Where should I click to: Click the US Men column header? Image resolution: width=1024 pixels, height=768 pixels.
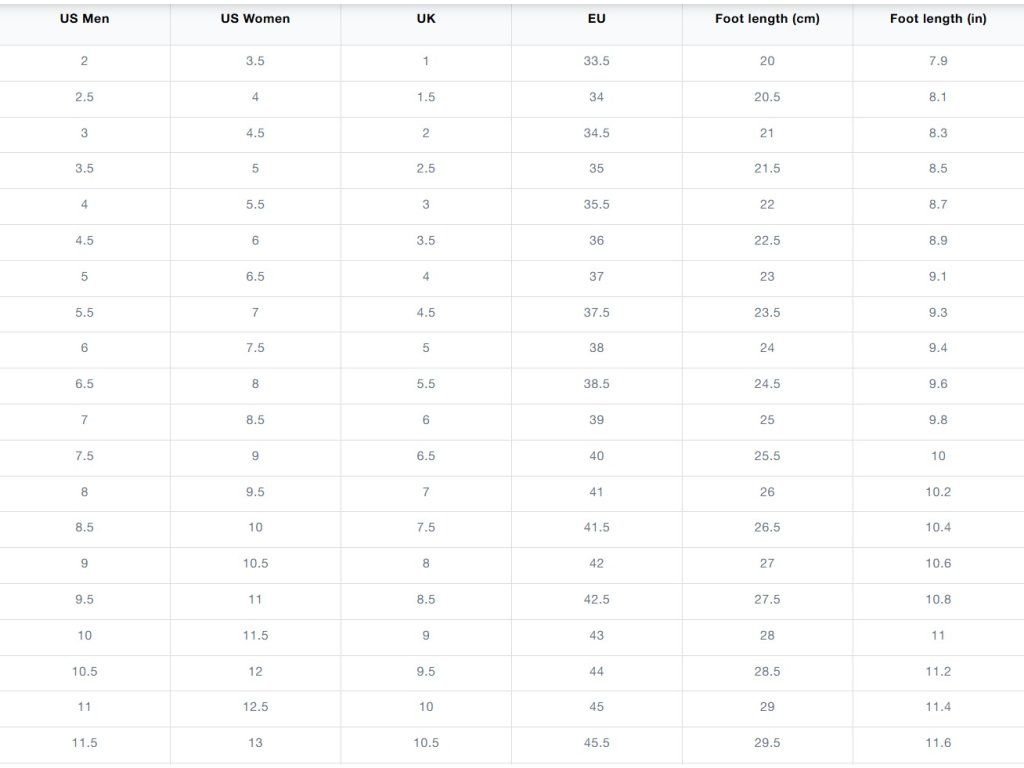pos(84,19)
